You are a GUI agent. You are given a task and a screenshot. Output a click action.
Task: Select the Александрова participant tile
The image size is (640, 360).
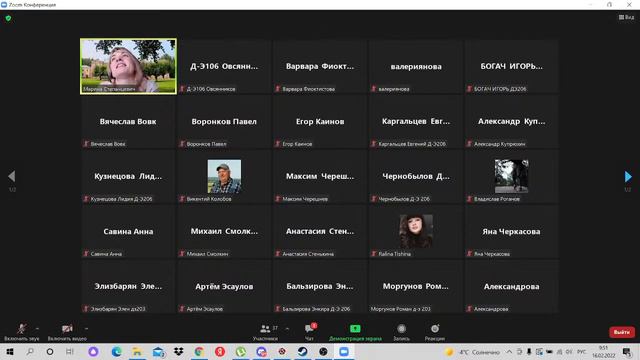pyautogui.click(x=511, y=287)
